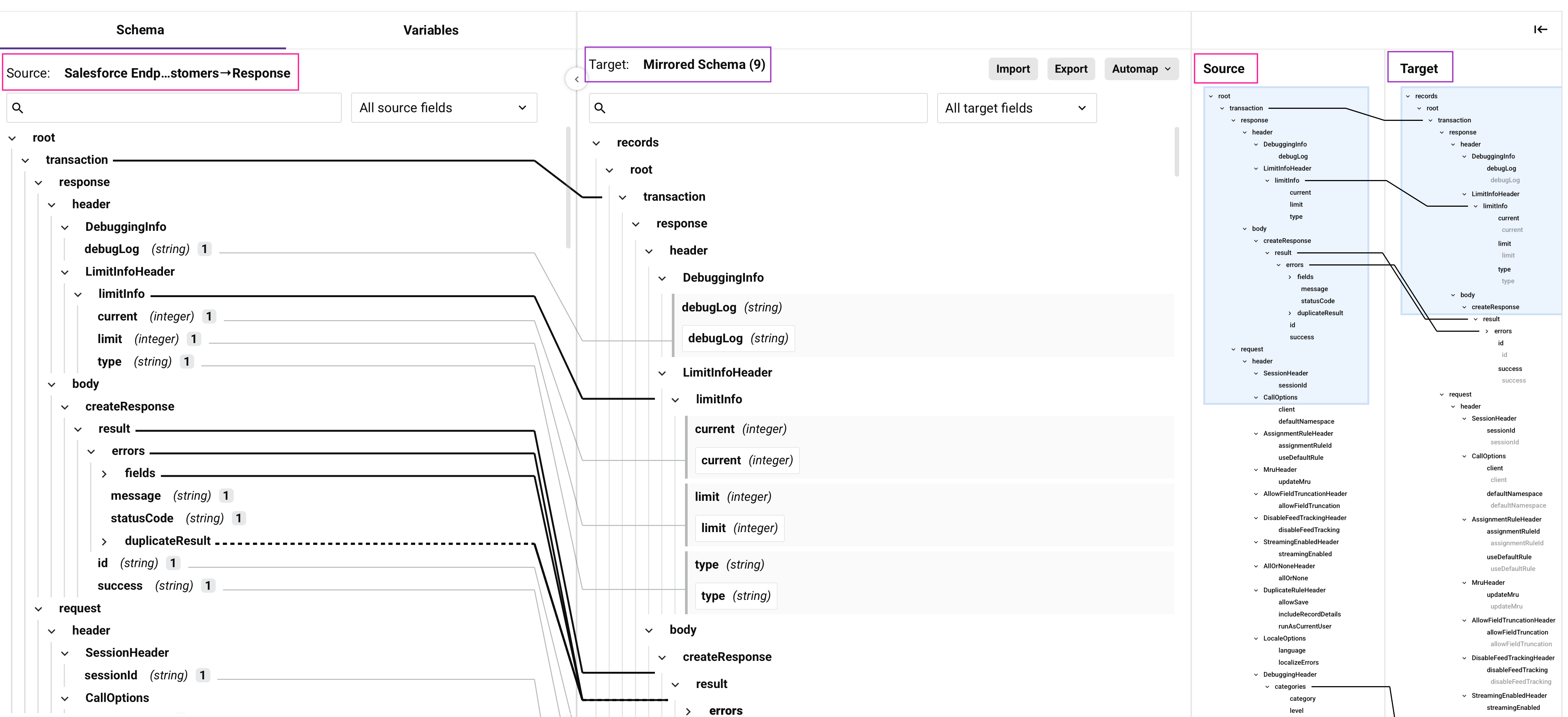Click the search icon in the source schema panel
Screen dimensions: 1568x717
point(18,107)
